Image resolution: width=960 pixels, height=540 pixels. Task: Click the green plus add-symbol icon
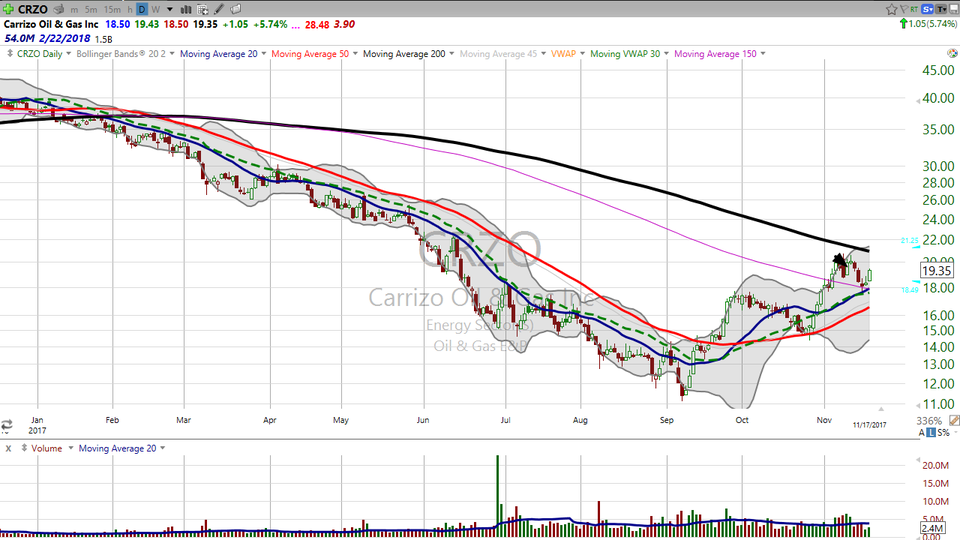pos(7,9)
